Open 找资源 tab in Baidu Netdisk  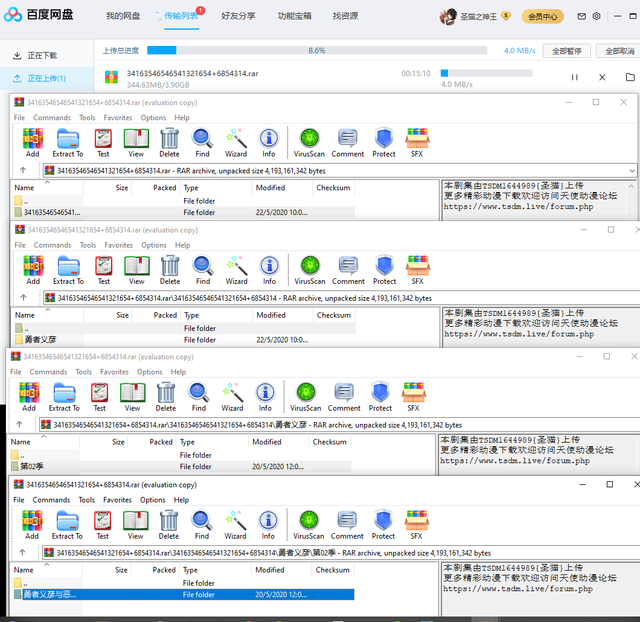click(345, 16)
